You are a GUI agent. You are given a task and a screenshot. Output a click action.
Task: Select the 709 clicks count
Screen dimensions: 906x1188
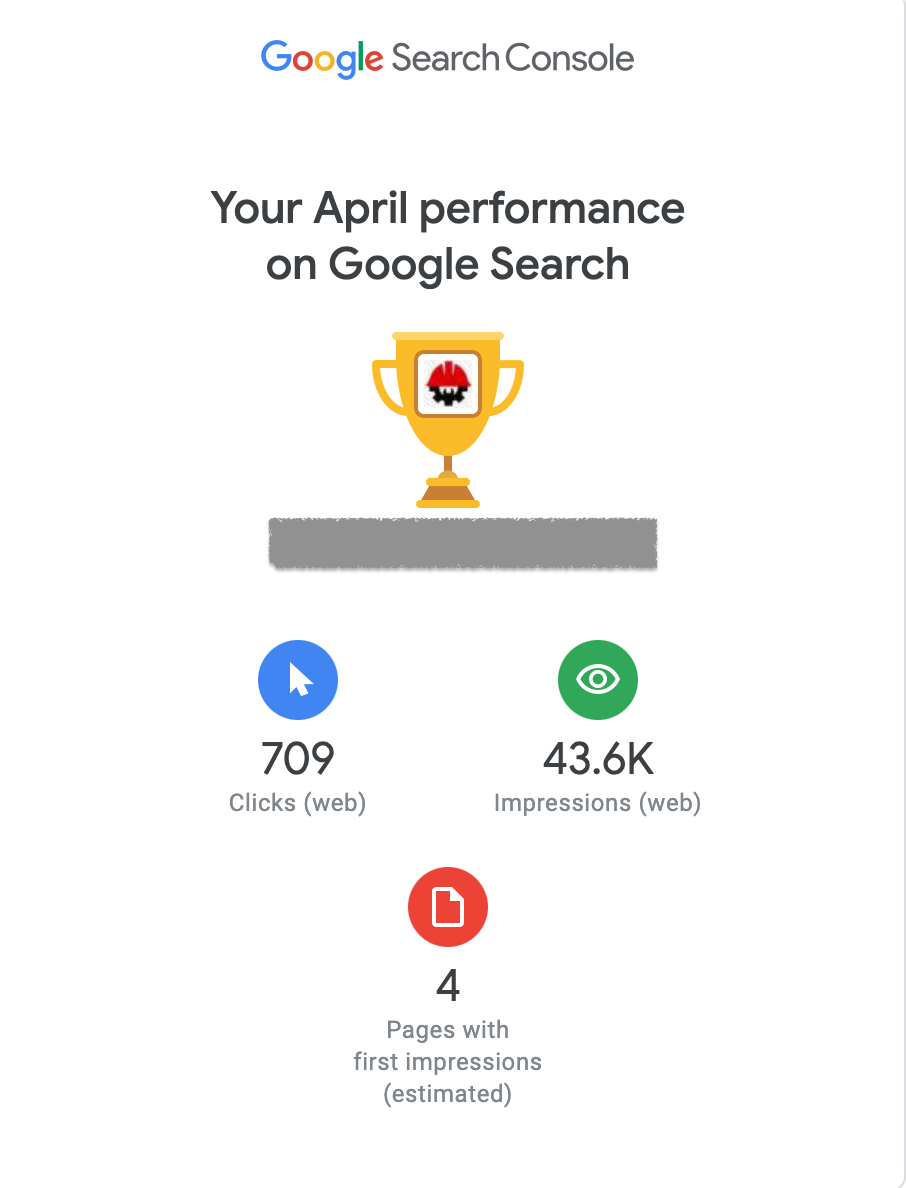click(x=298, y=759)
